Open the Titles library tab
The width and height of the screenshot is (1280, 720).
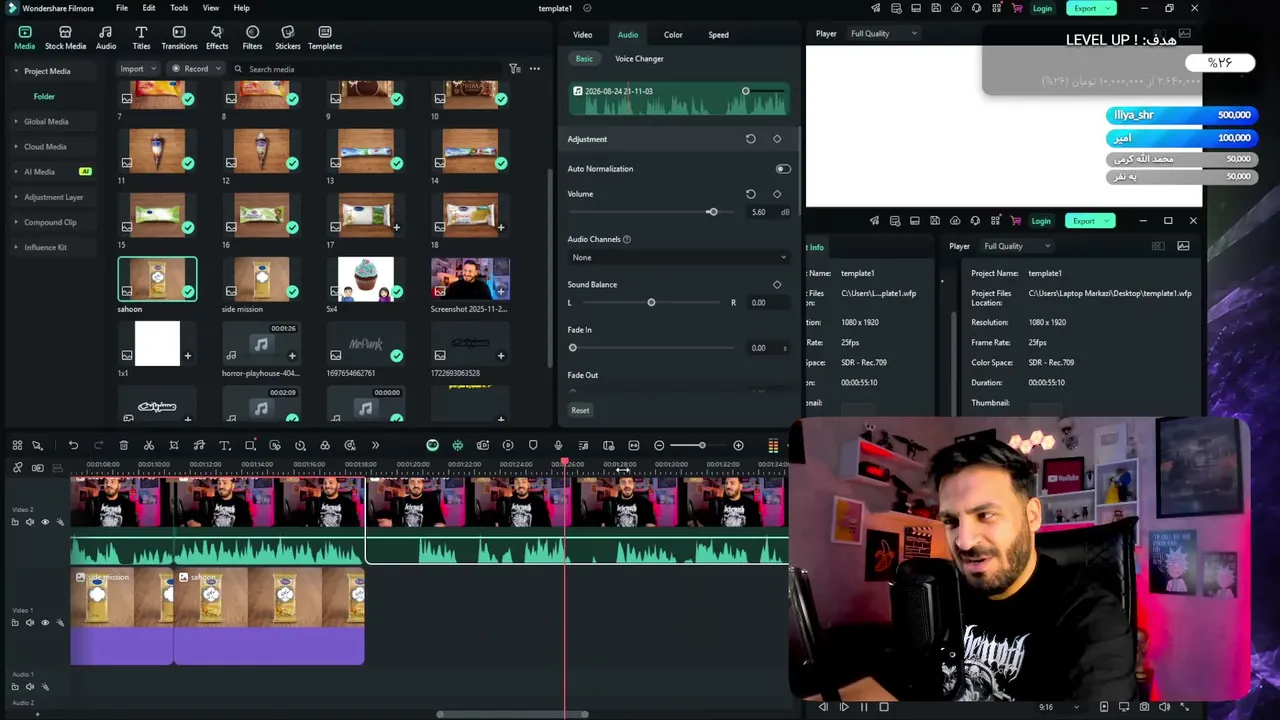[141, 38]
